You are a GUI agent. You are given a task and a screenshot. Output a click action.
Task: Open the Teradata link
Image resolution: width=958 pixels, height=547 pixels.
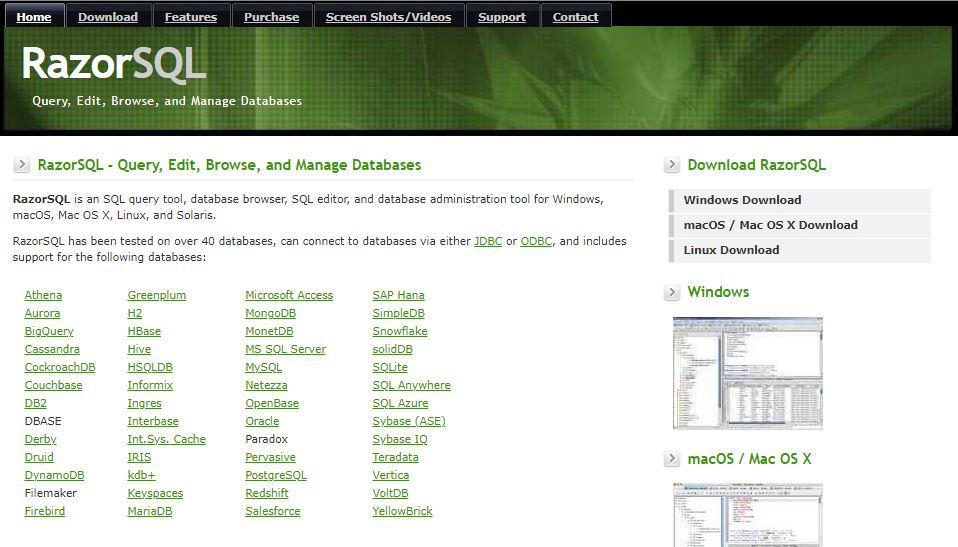(x=396, y=457)
